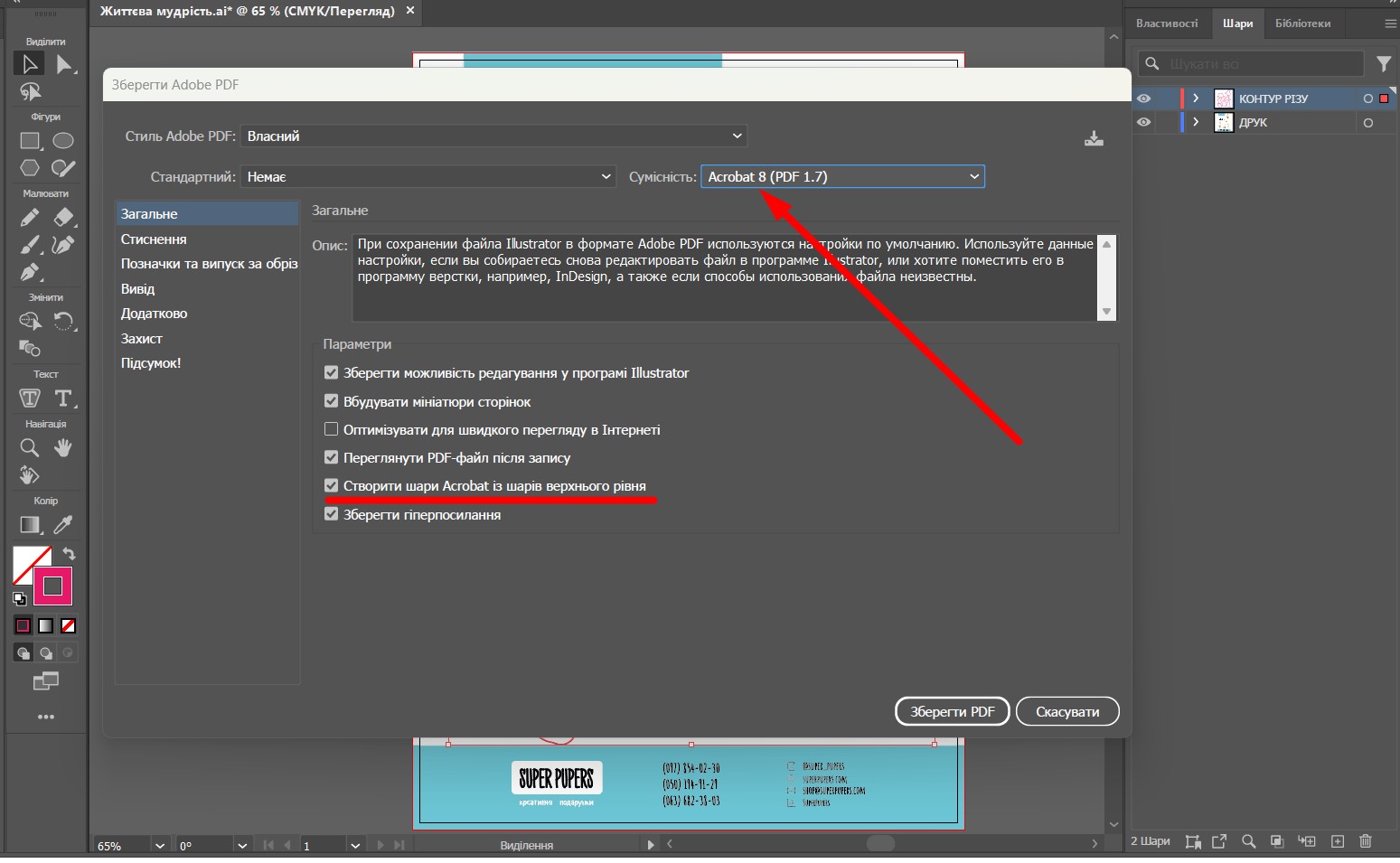
Task: Select the Eraser tool
Action: click(x=63, y=218)
